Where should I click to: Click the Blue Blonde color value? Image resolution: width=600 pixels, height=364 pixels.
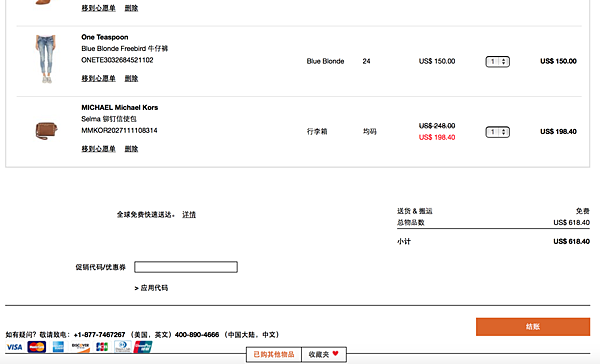click(325, 61)
